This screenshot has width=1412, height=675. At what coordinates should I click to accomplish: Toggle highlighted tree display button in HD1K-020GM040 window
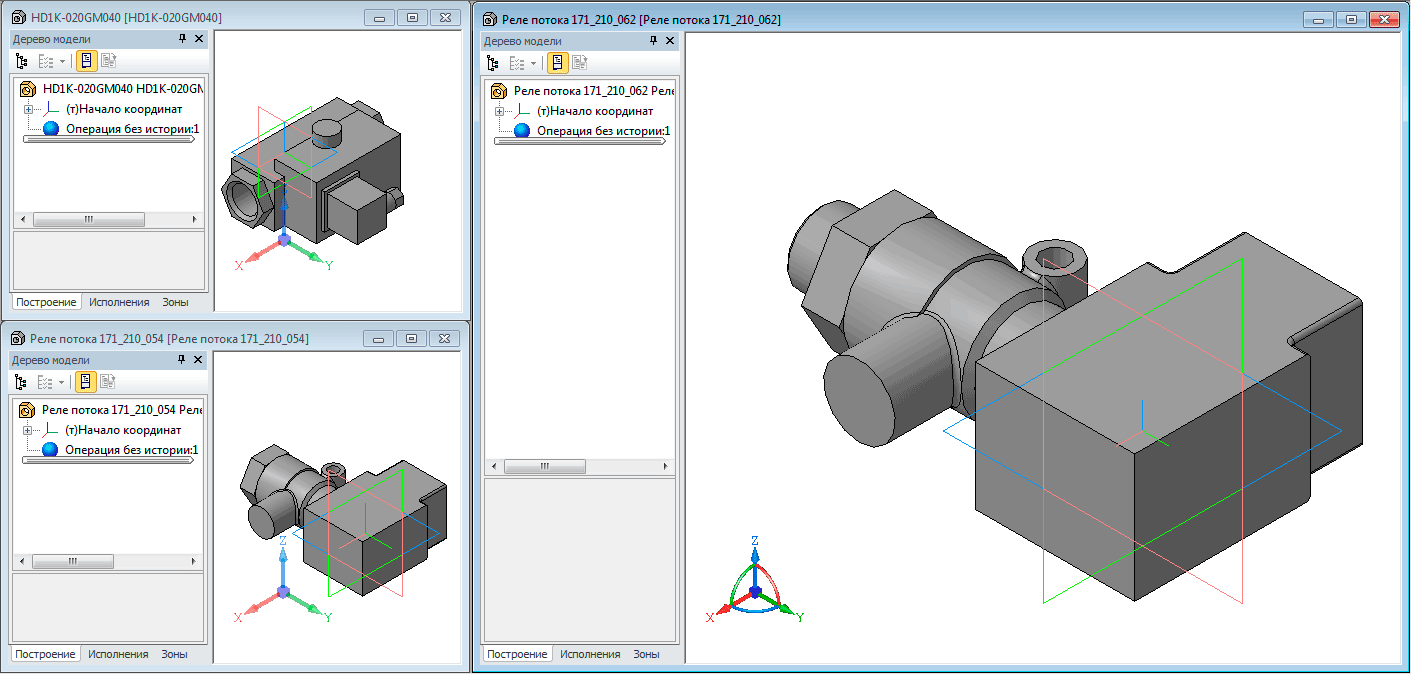click(x=86, y=61)
